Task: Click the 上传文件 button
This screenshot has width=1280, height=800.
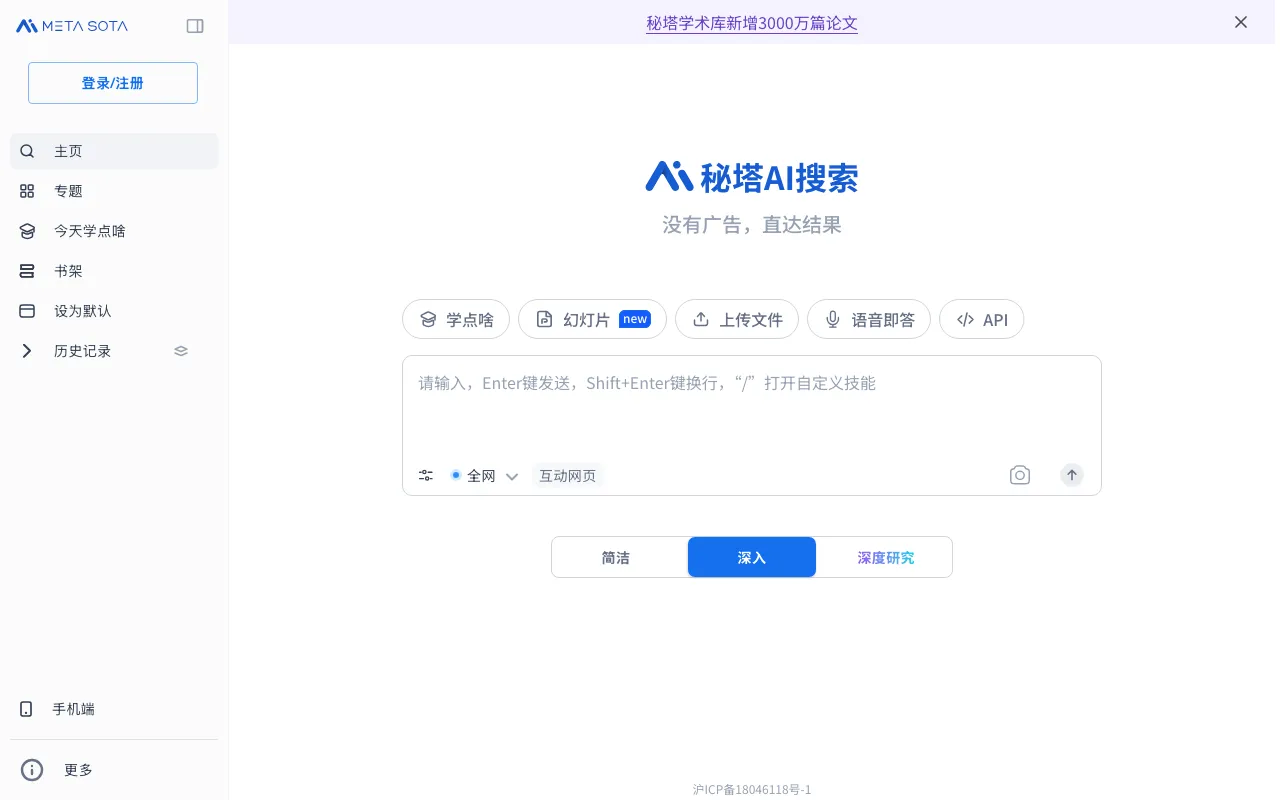Action: coord(737,319)
